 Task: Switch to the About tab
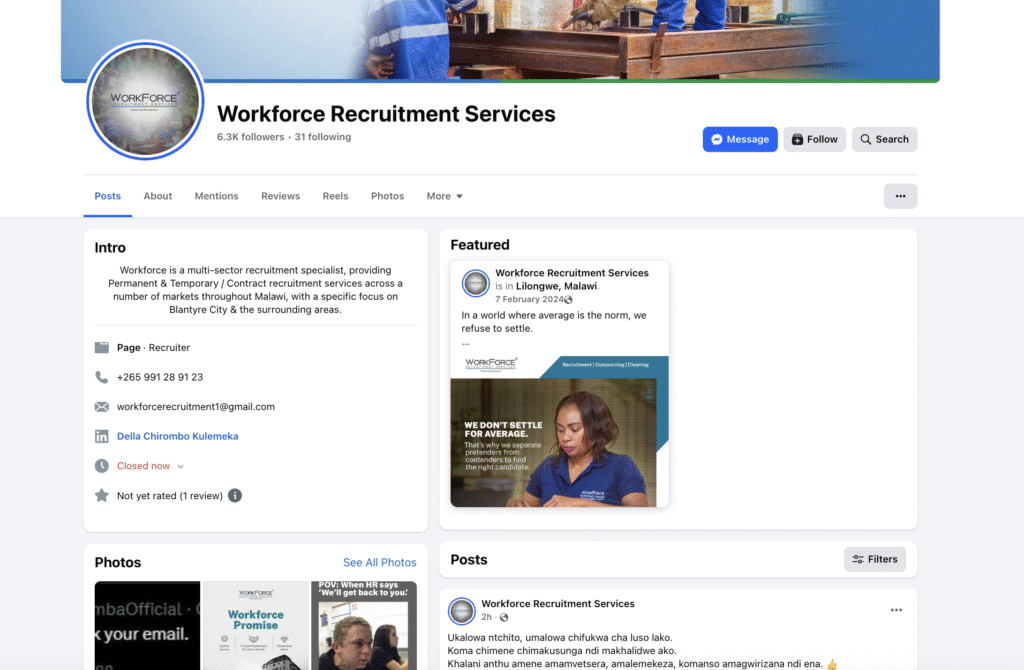tap(158, 196)
